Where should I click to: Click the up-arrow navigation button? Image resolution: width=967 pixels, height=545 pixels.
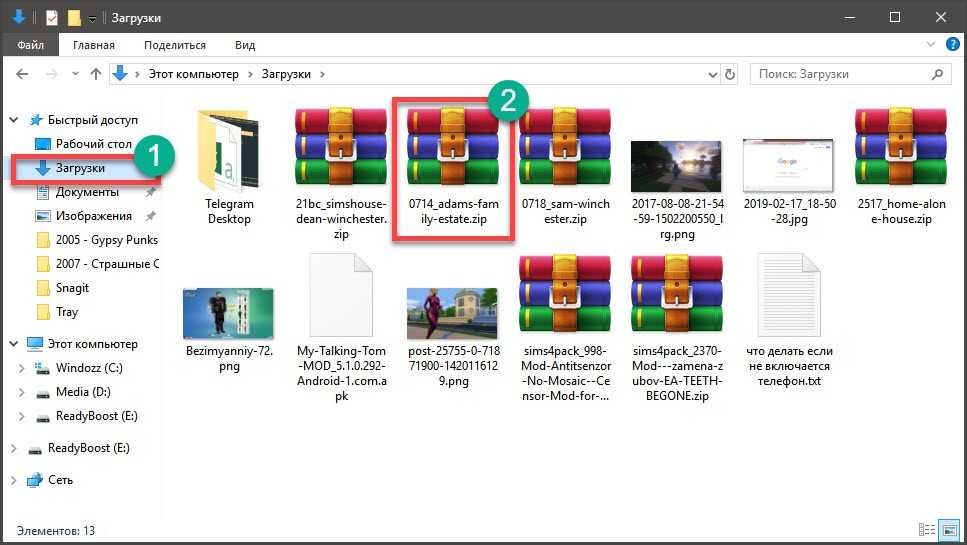coord(96,74)
